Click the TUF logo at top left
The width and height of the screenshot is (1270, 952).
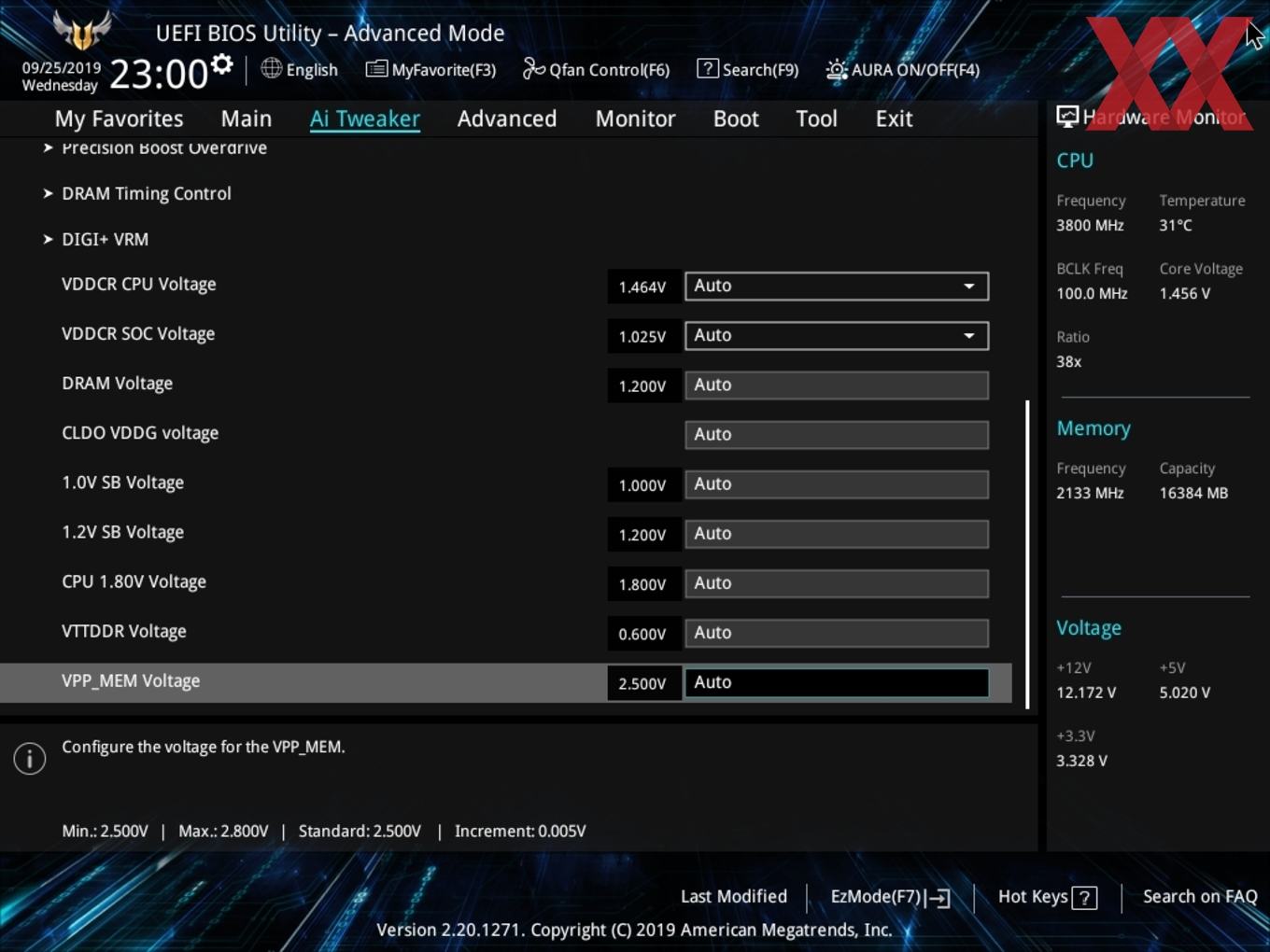(81, 30)
